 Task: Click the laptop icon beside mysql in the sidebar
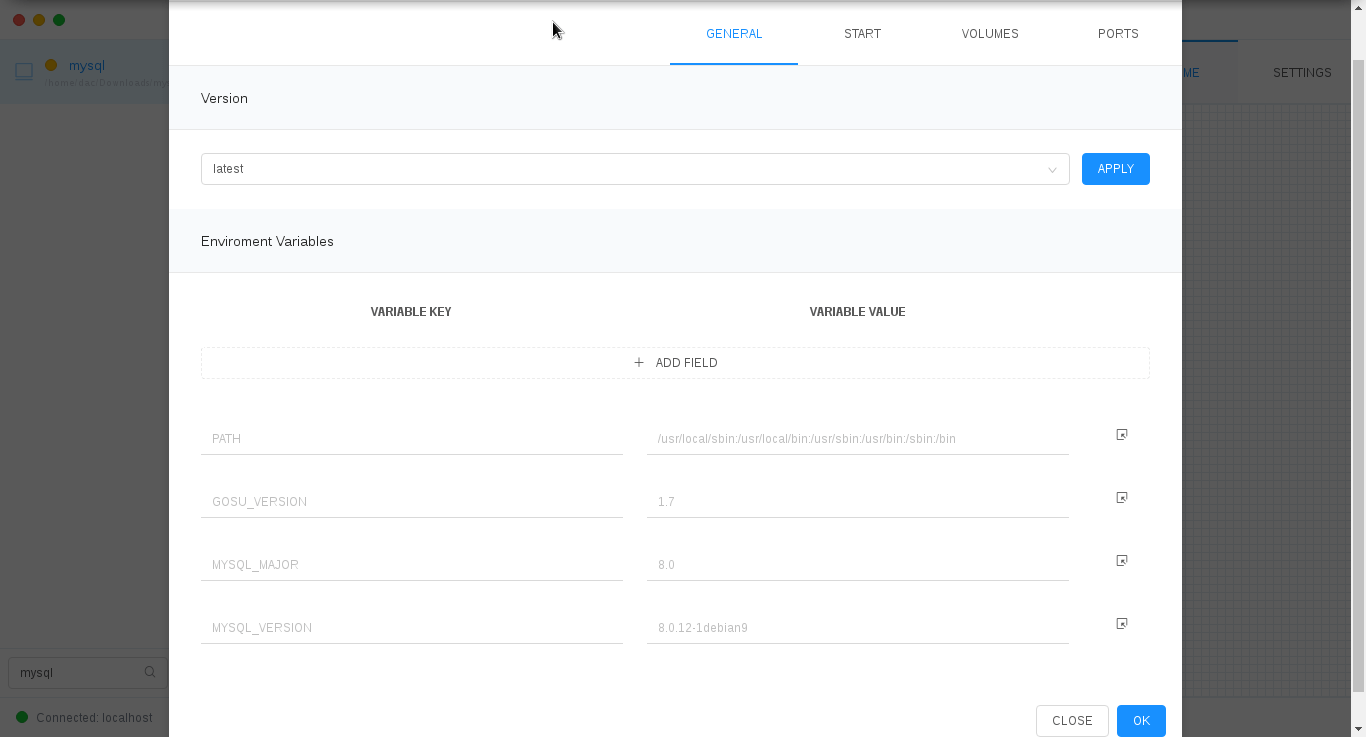coord(24,71)
